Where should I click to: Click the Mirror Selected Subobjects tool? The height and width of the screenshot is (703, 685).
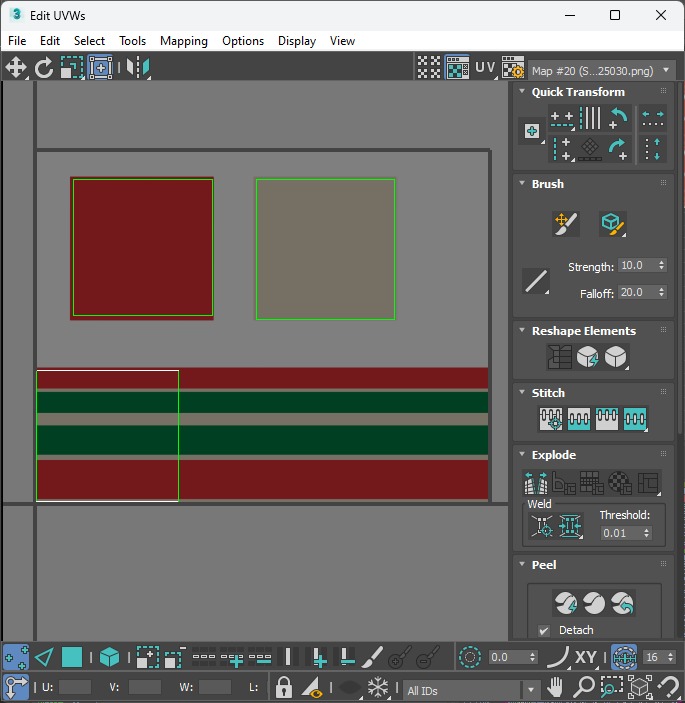tap(138, 68)
